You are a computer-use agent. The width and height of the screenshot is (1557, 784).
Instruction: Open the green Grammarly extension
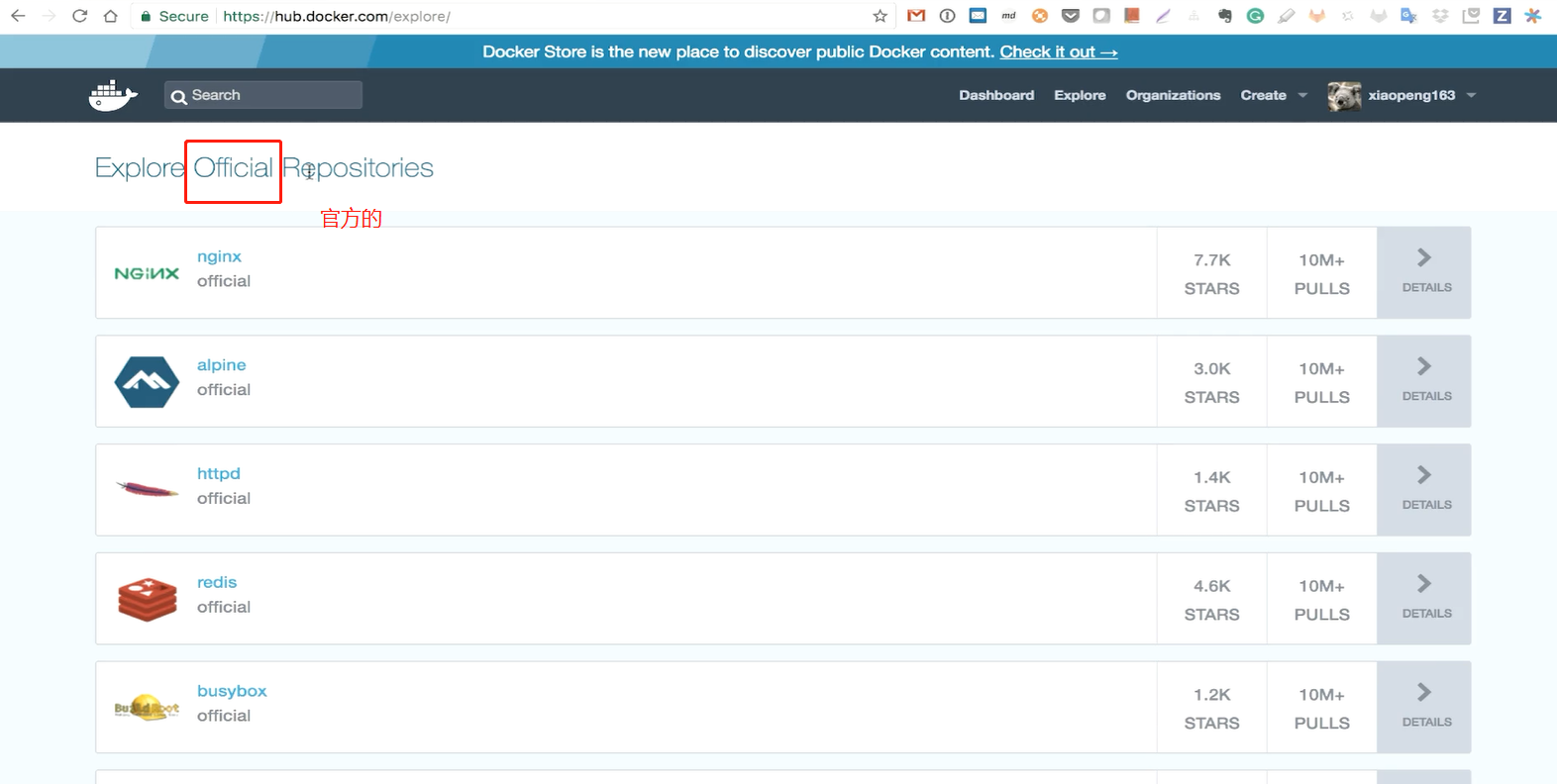(1255, 16)
